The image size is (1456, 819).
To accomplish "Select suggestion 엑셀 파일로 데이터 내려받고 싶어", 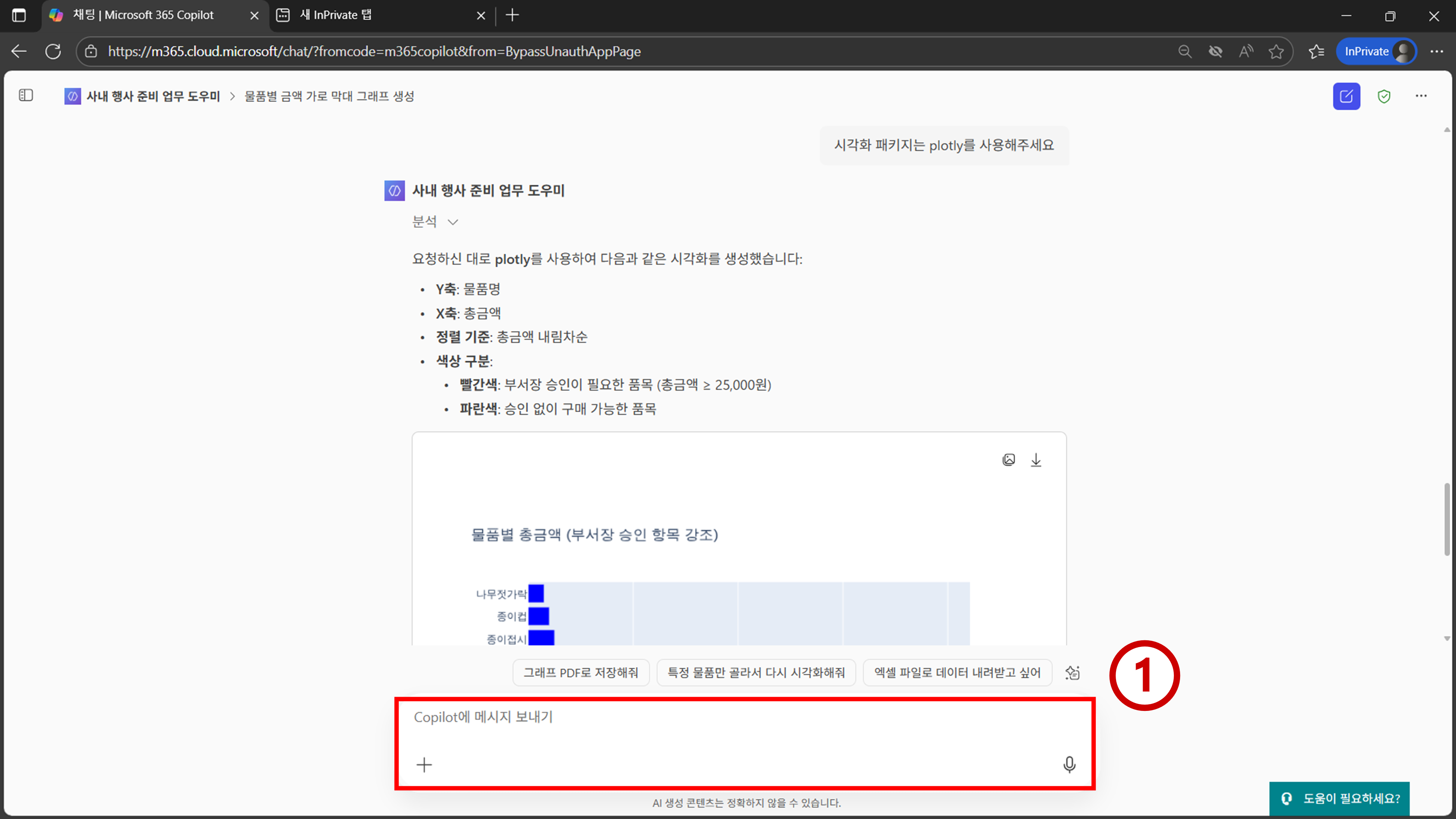I will (x=957, y=673).
